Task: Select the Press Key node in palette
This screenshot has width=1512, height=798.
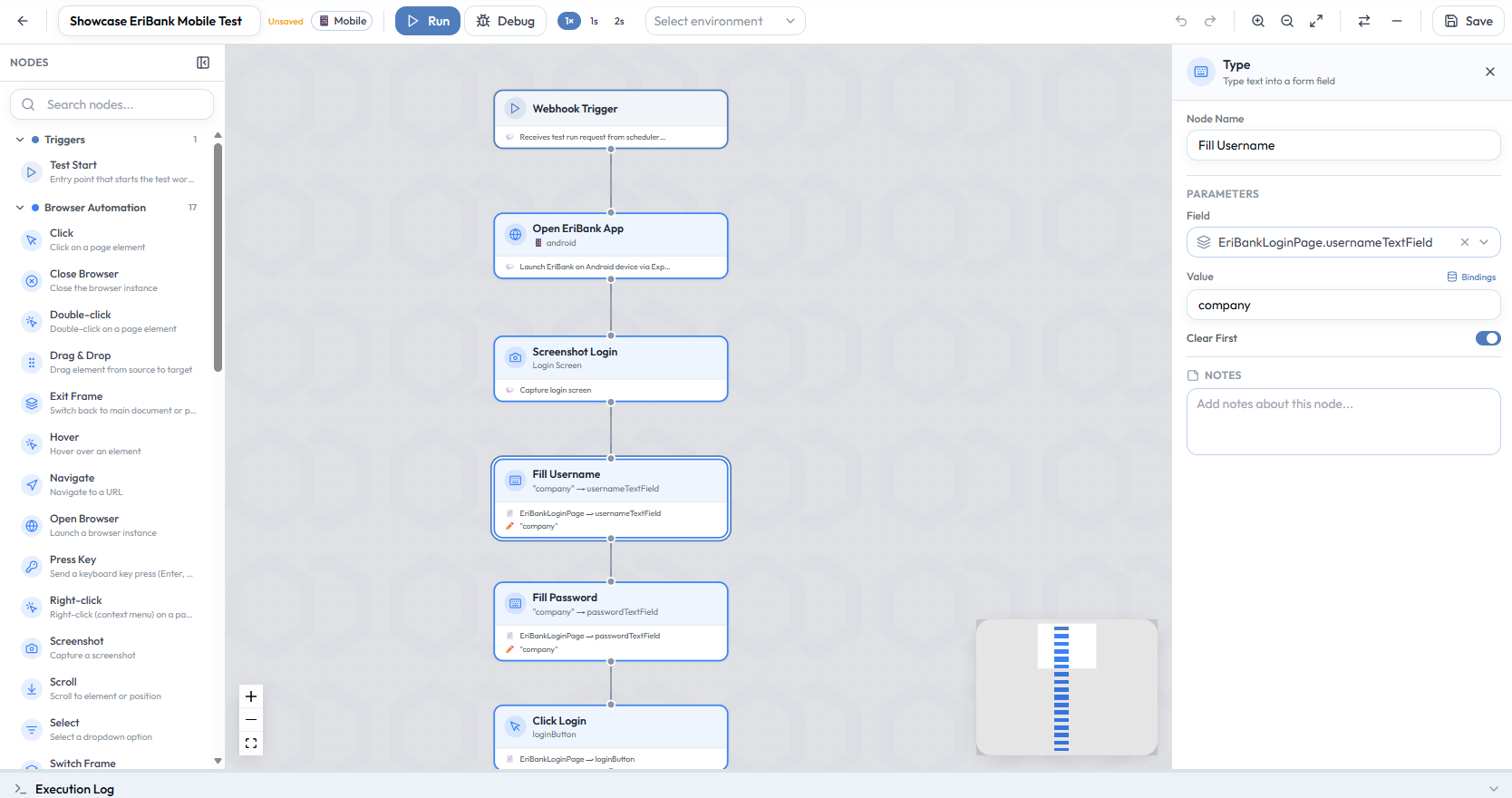Action: click(109, 567)
